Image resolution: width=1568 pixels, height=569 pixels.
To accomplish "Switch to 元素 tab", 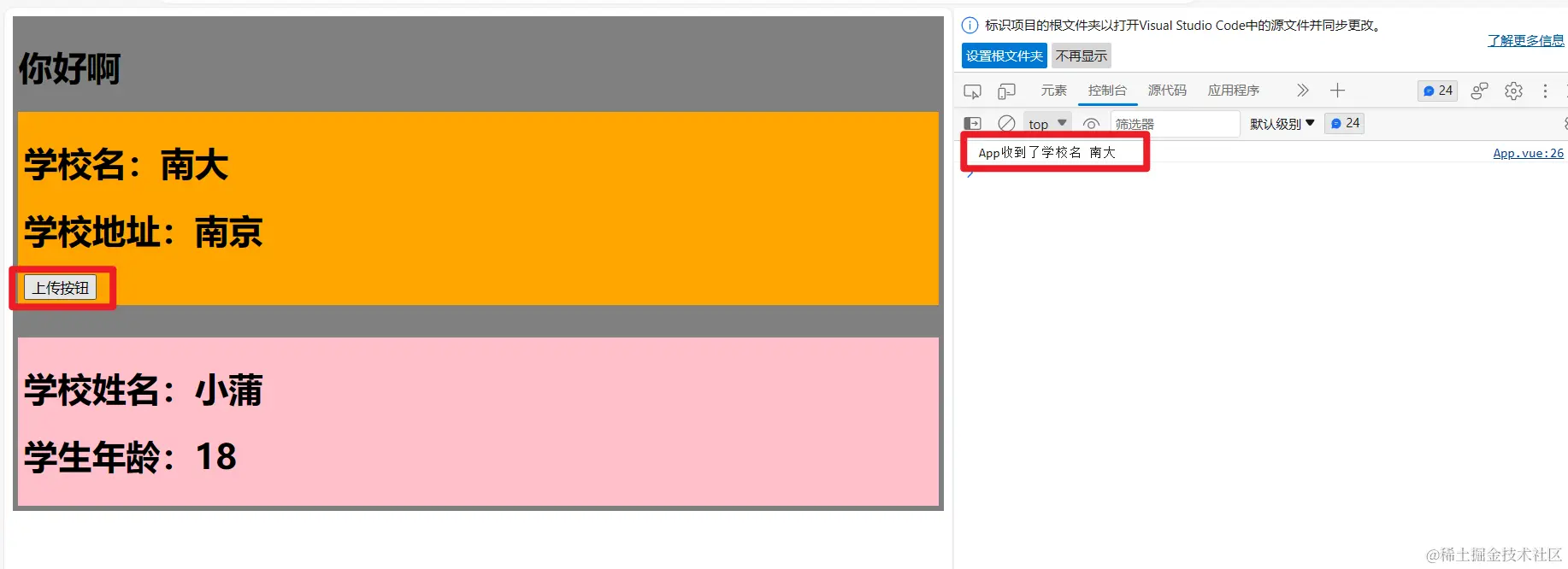I will point(1053,90).
